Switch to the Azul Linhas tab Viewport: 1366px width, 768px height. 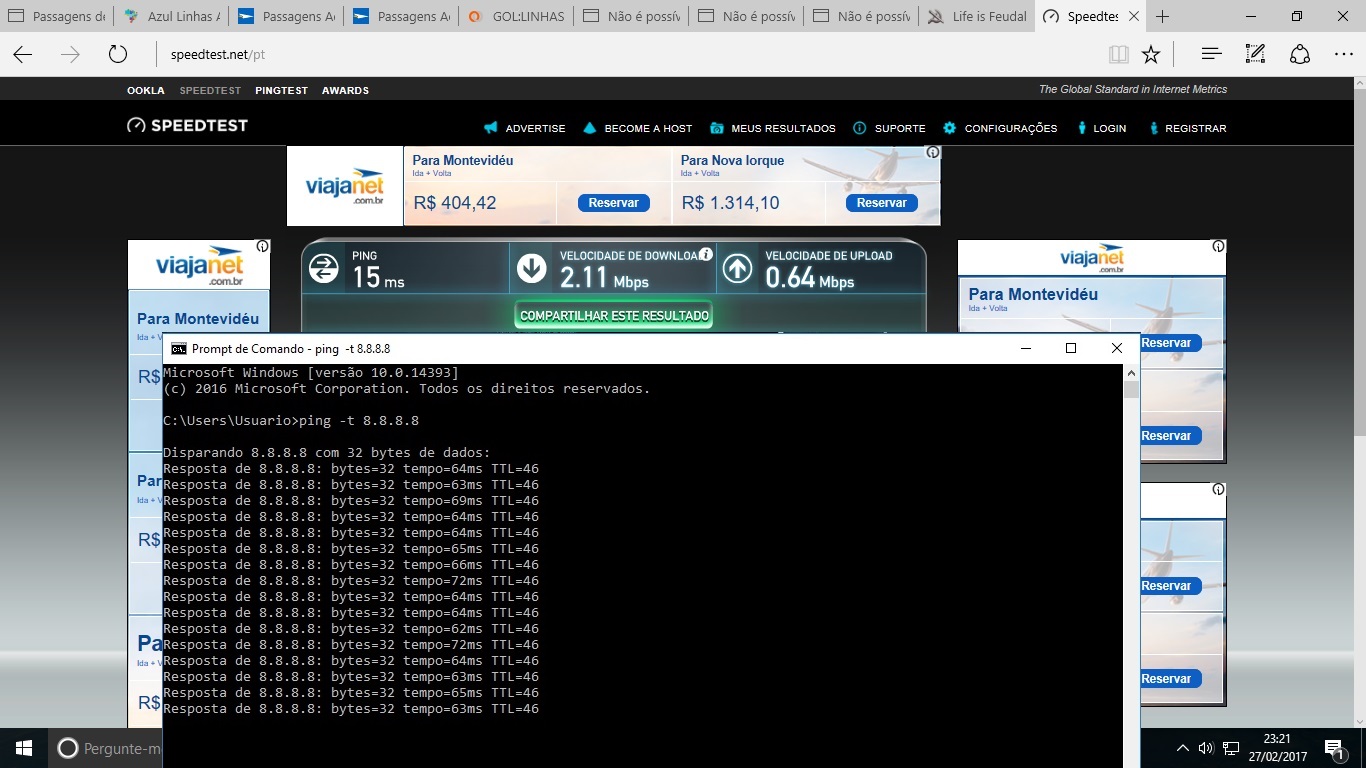170,16
